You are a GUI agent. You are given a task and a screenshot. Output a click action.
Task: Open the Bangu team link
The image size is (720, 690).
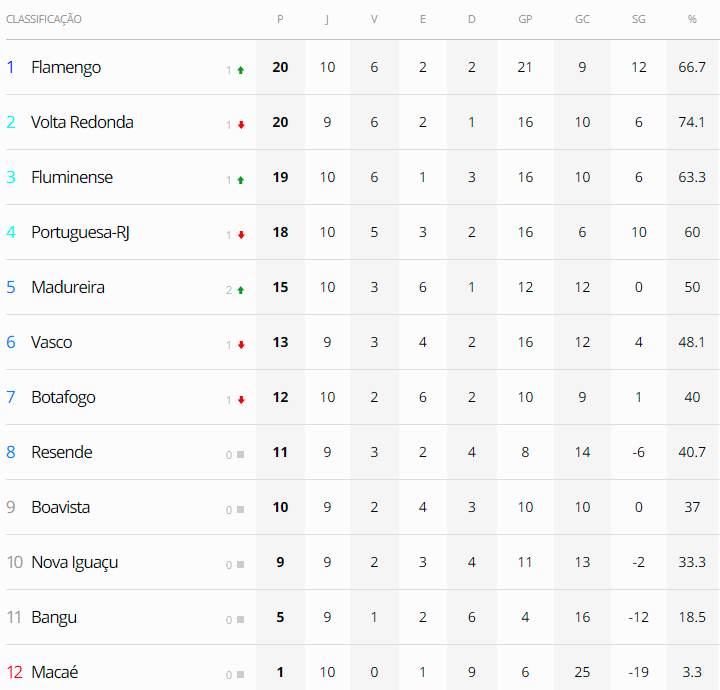pyautogui.click(x=54, y=617)
